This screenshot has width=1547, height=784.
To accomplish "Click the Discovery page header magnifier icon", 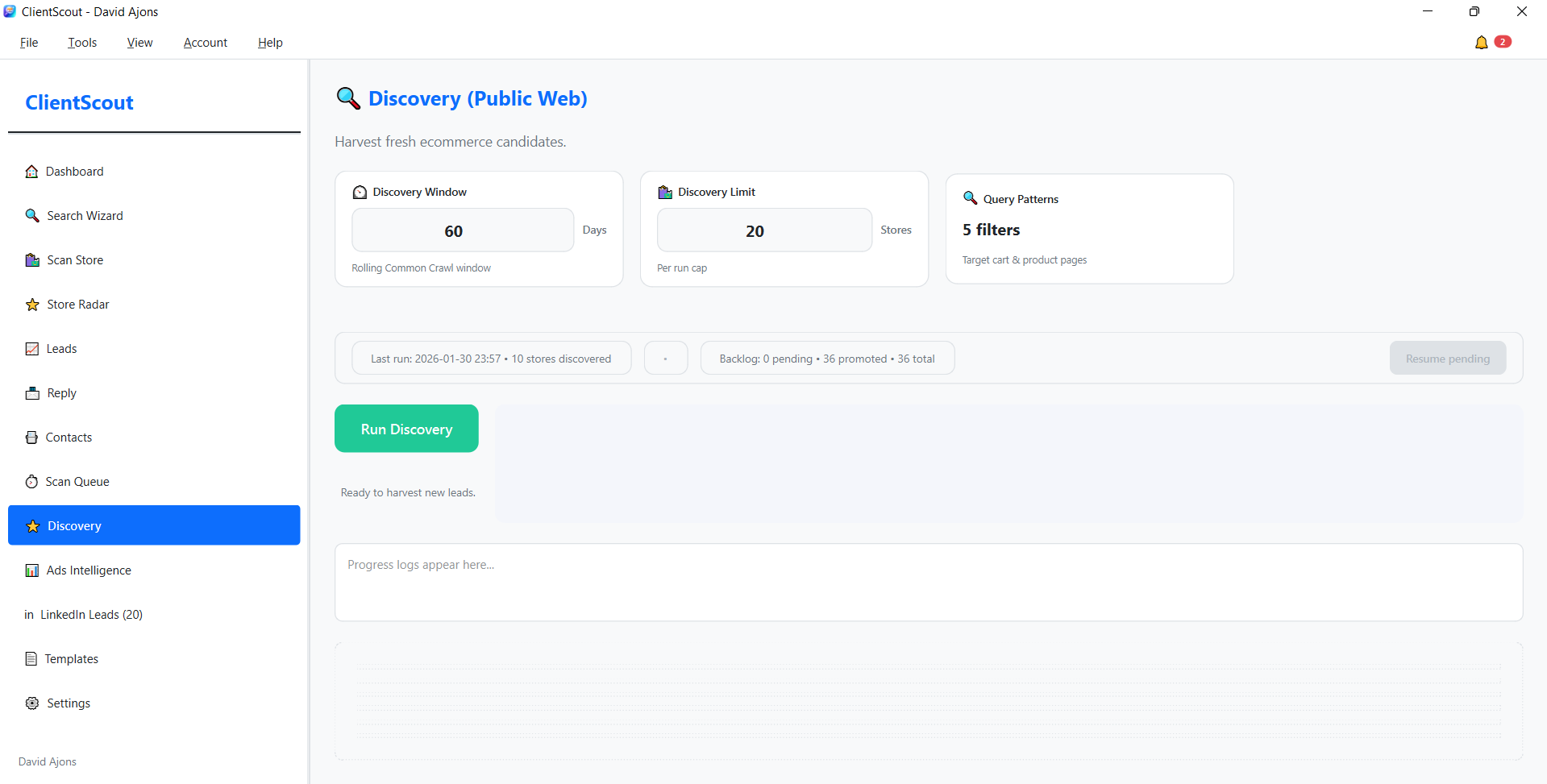I will pyautogui.click(x=348, y=98).
